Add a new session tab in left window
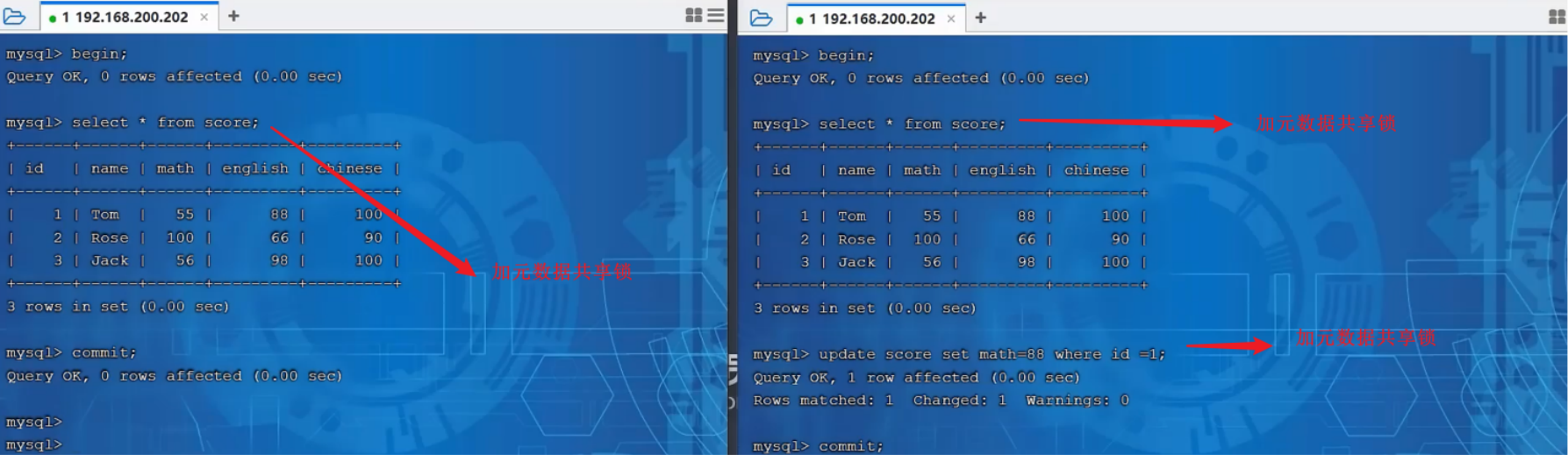 click(233, 16)
